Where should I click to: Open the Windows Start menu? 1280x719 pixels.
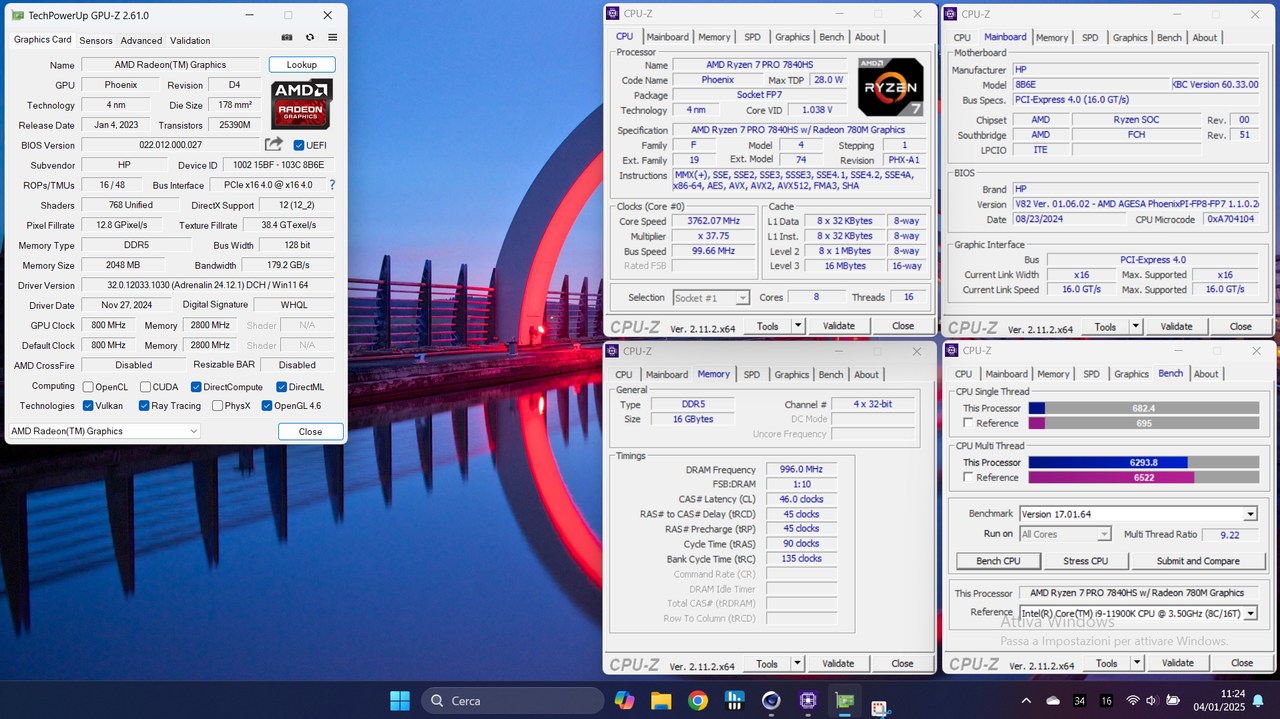[399, 700]
